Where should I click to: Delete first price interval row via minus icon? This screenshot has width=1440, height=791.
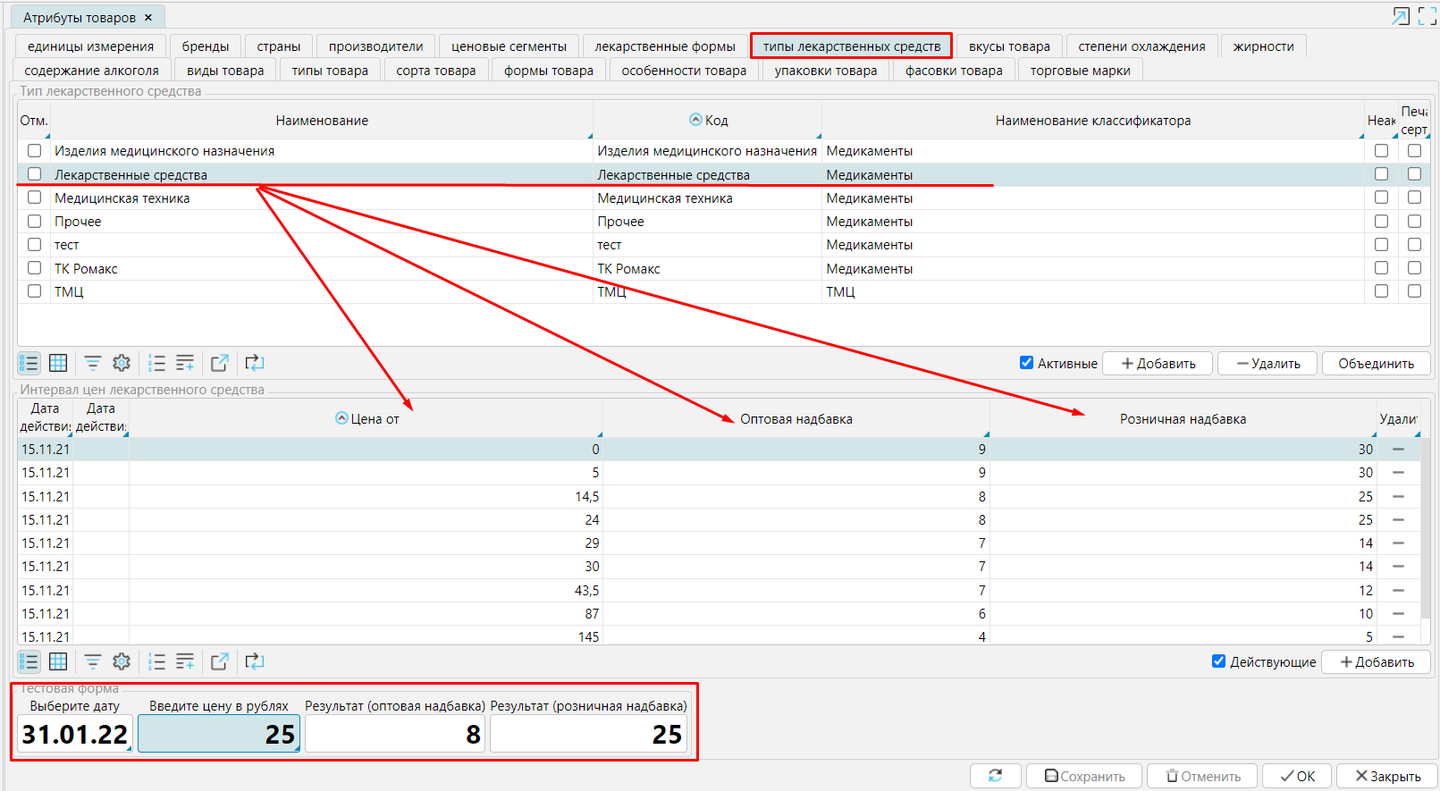pos(1398,450)
